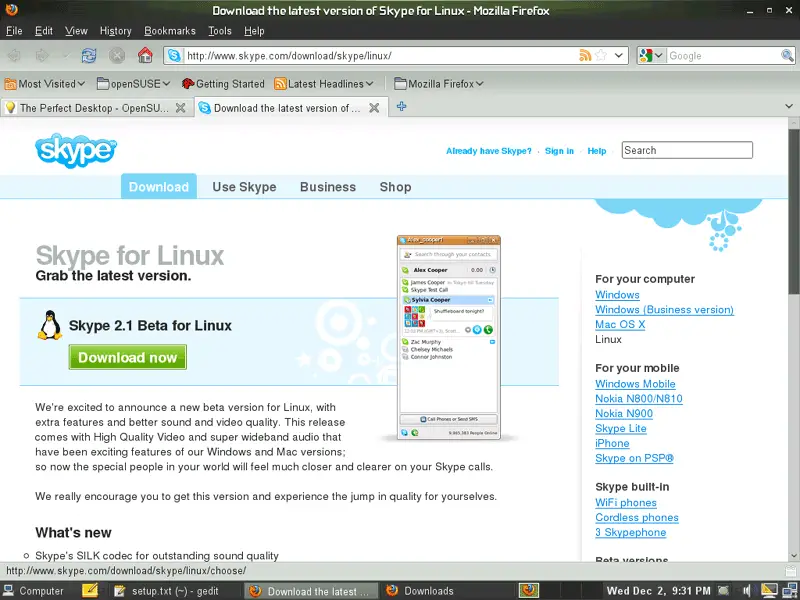Click the network monitor icon in tray
This screenshot has height=600, width=800.
(x=788, y=591)
